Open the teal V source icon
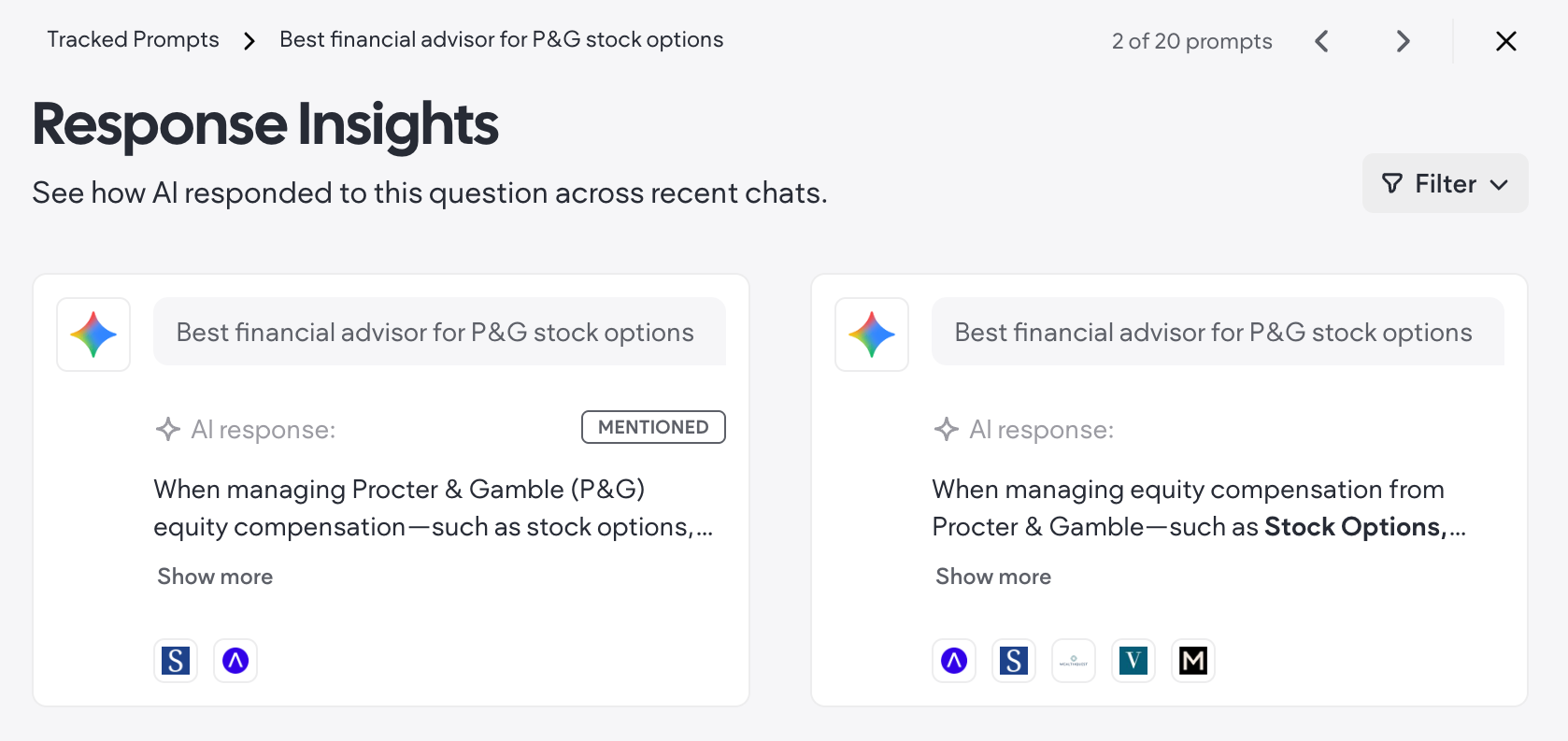The image size is (1568, 741). click(1133, 661)
